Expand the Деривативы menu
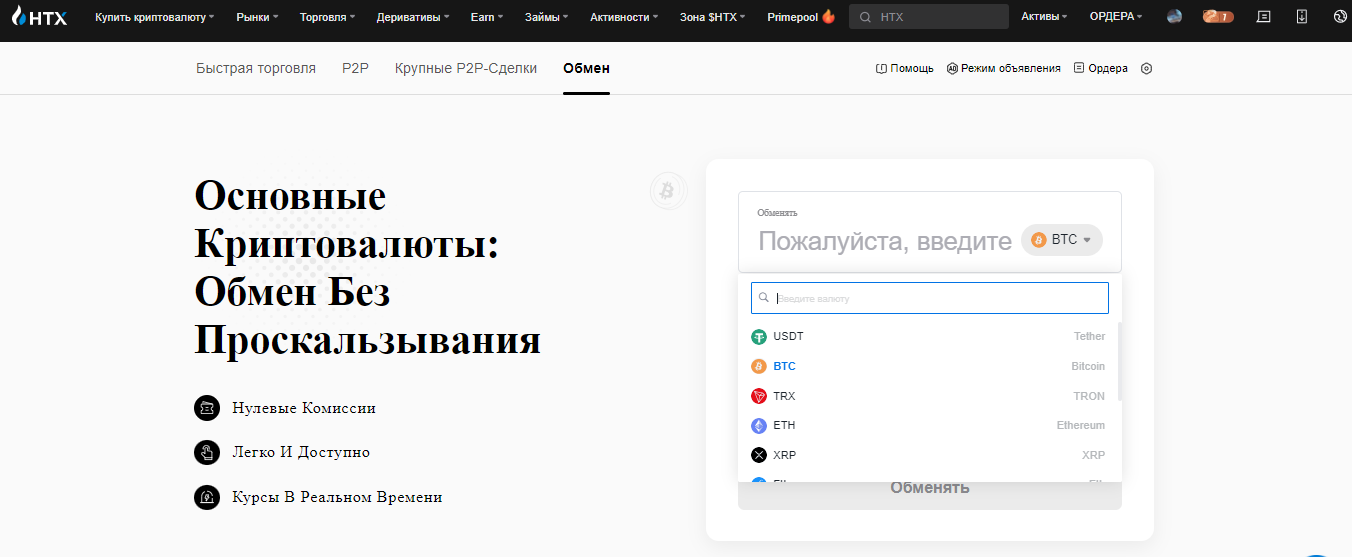1352x557 pixels. coord(413,17)
